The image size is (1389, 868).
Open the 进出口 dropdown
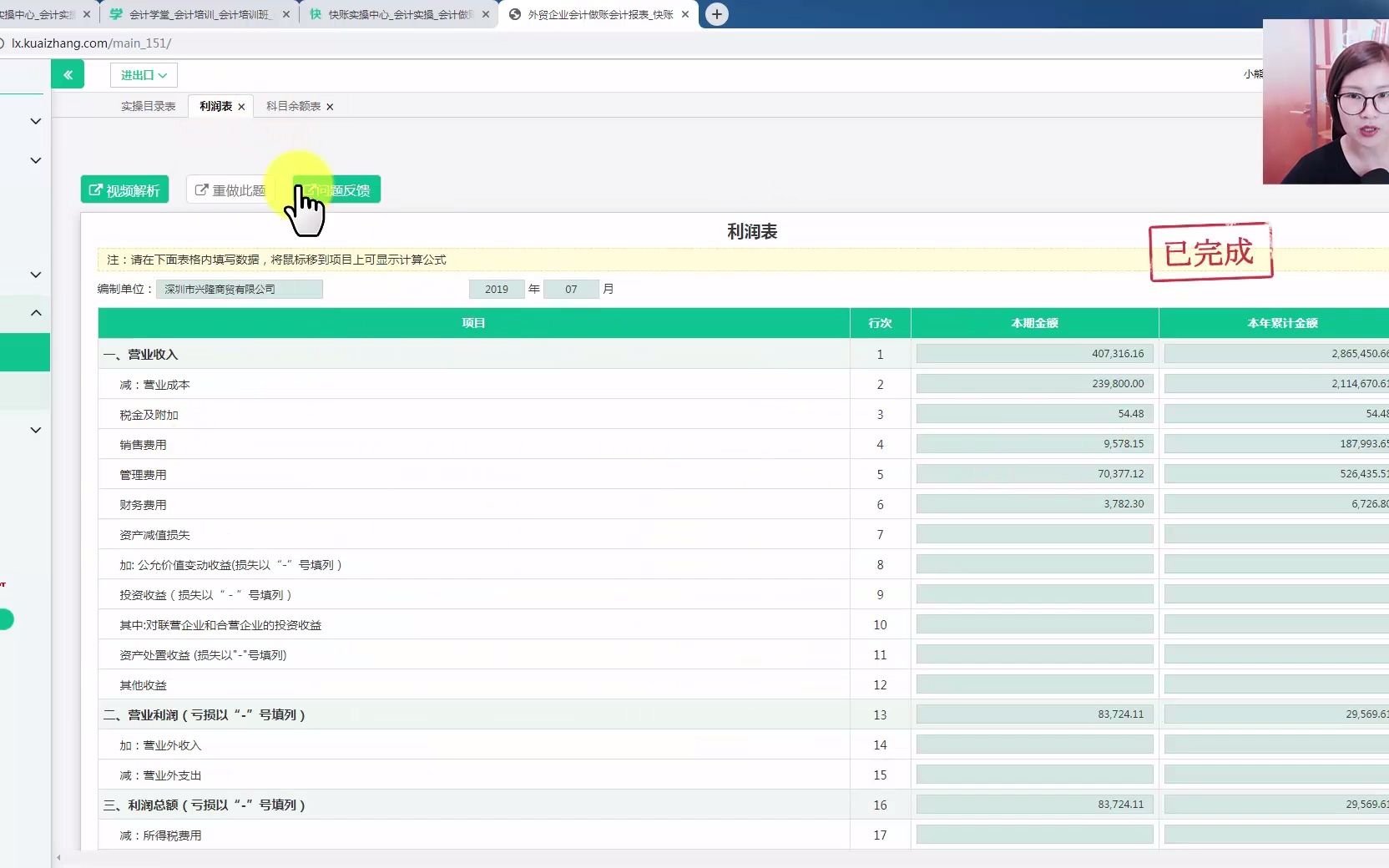pos(144,75)
